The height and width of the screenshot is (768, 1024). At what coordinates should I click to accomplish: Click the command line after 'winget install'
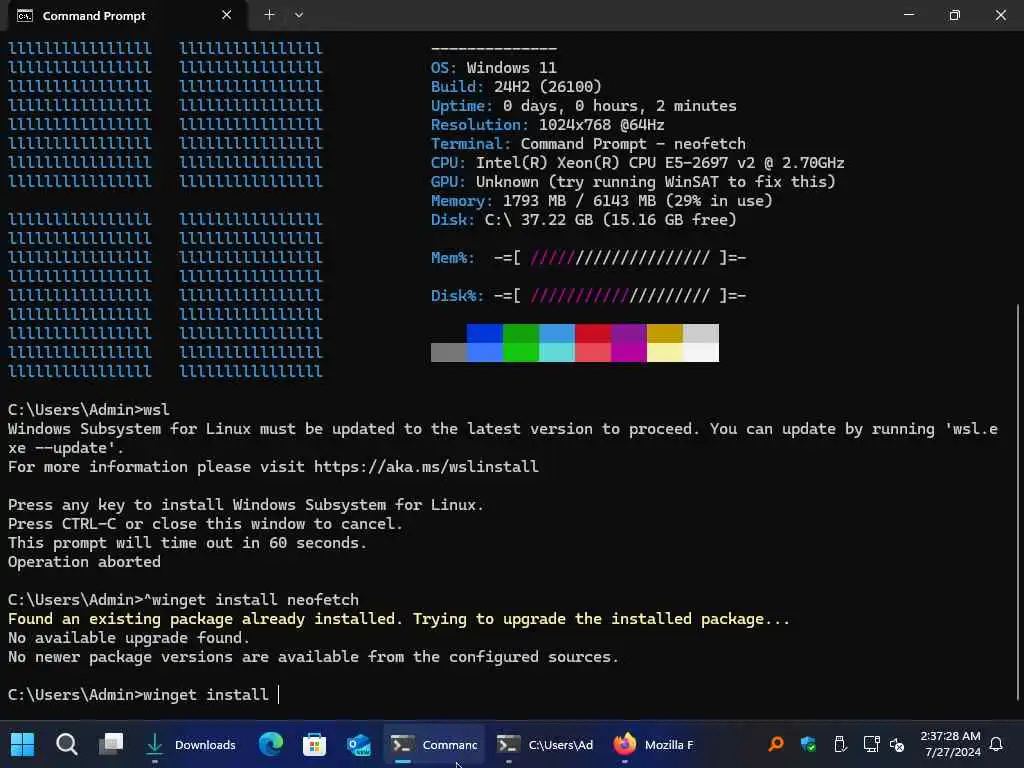278,694
